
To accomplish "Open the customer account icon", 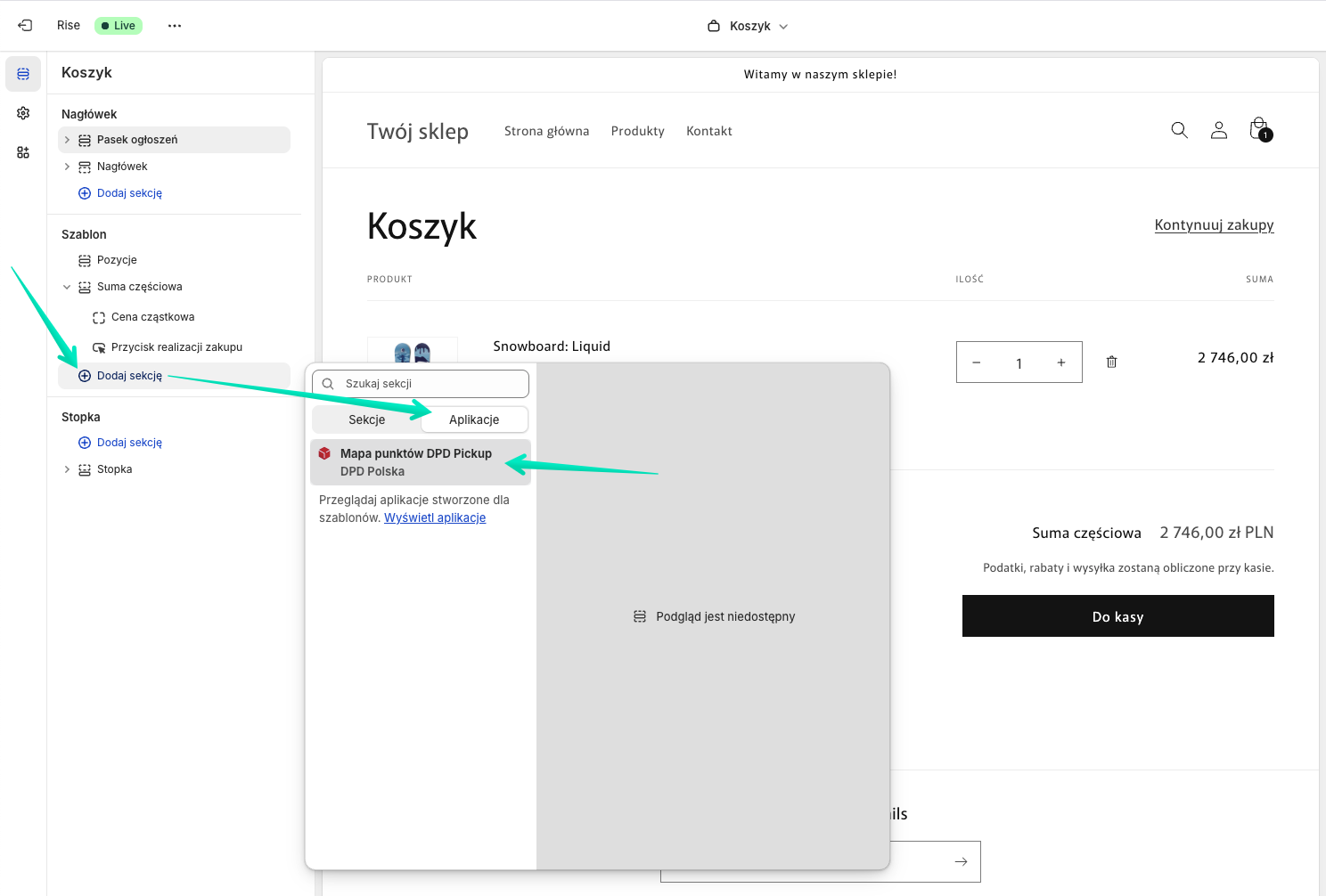I will [x=1219, y=130].
